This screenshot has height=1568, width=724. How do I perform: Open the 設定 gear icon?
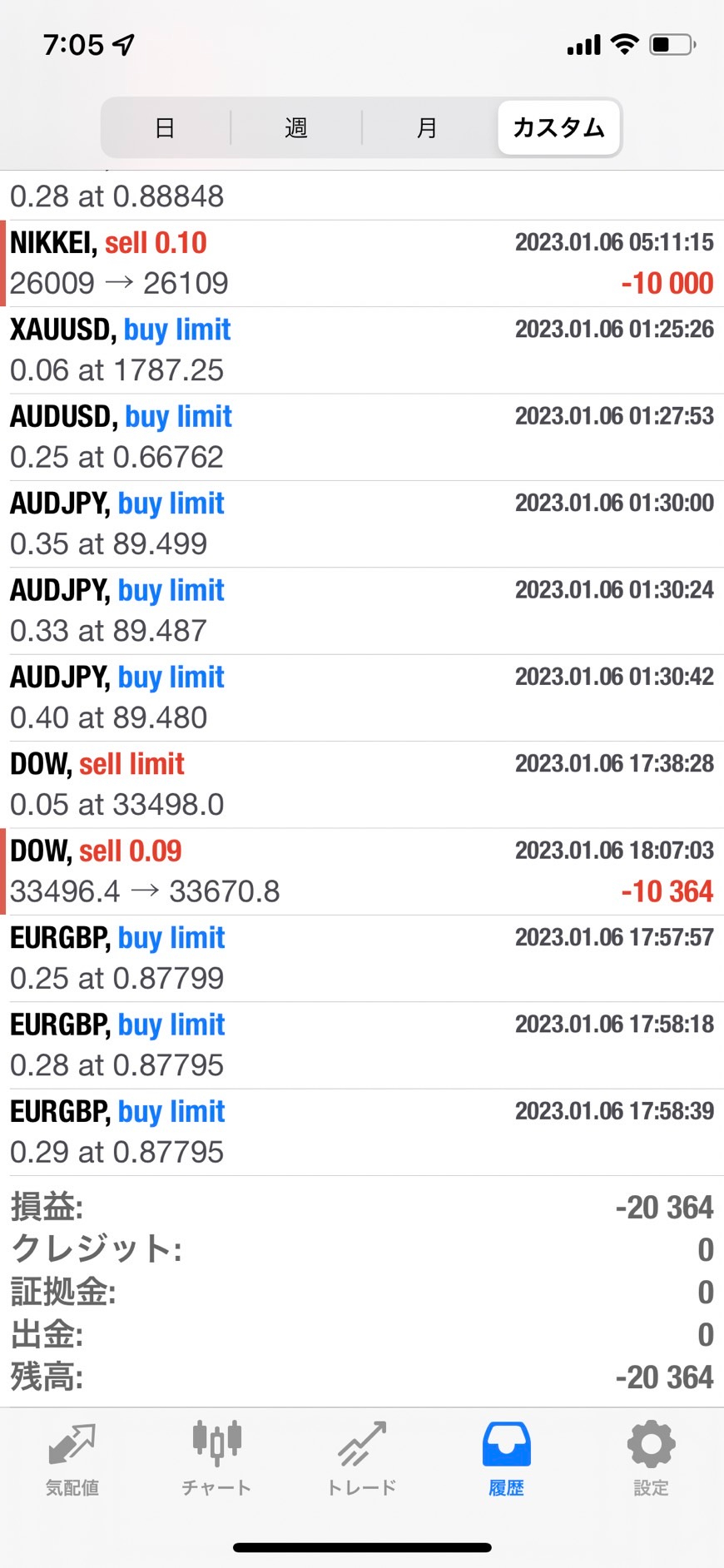tap(651, 1446)
